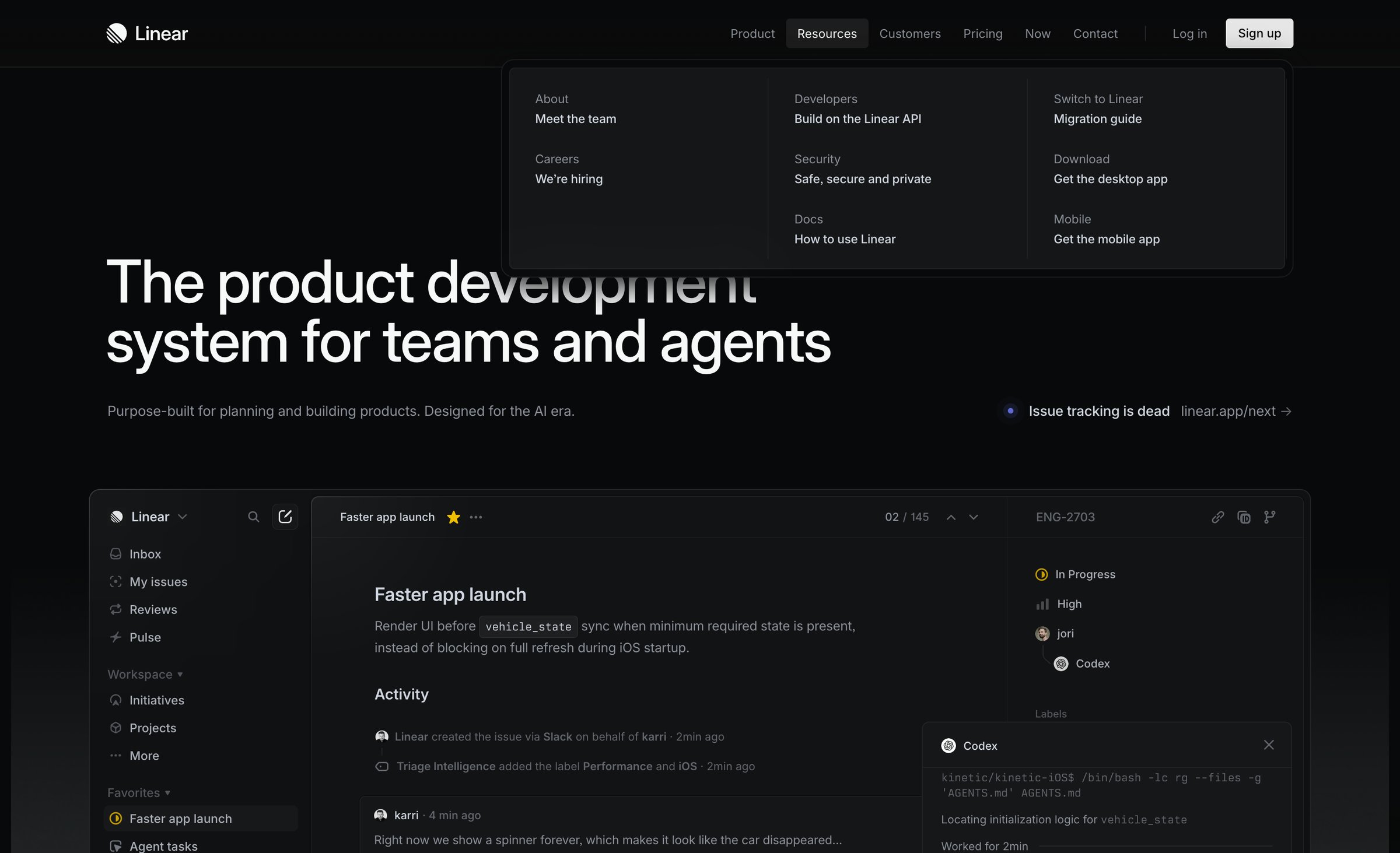Click the 02 / 145 issue counter
The height and width of the screenshot is (853, 1400).
907,517
